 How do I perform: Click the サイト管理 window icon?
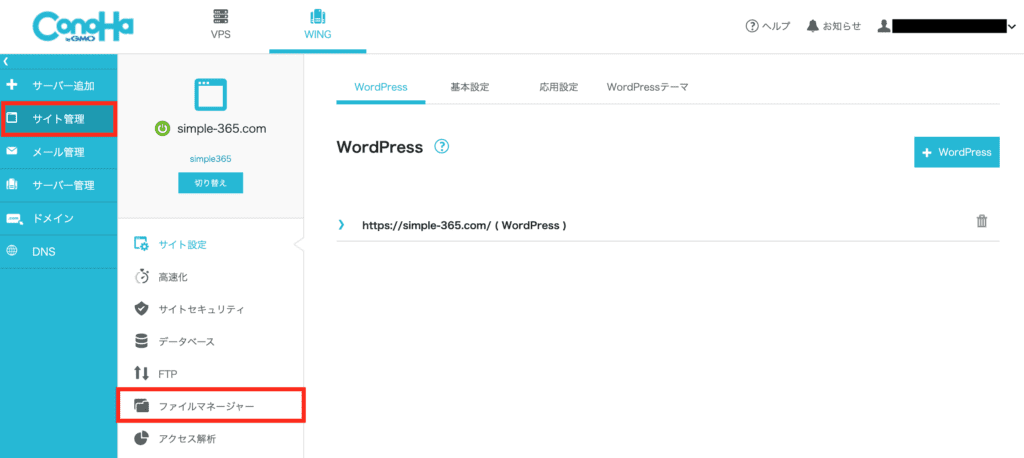[x=11, y=118]
